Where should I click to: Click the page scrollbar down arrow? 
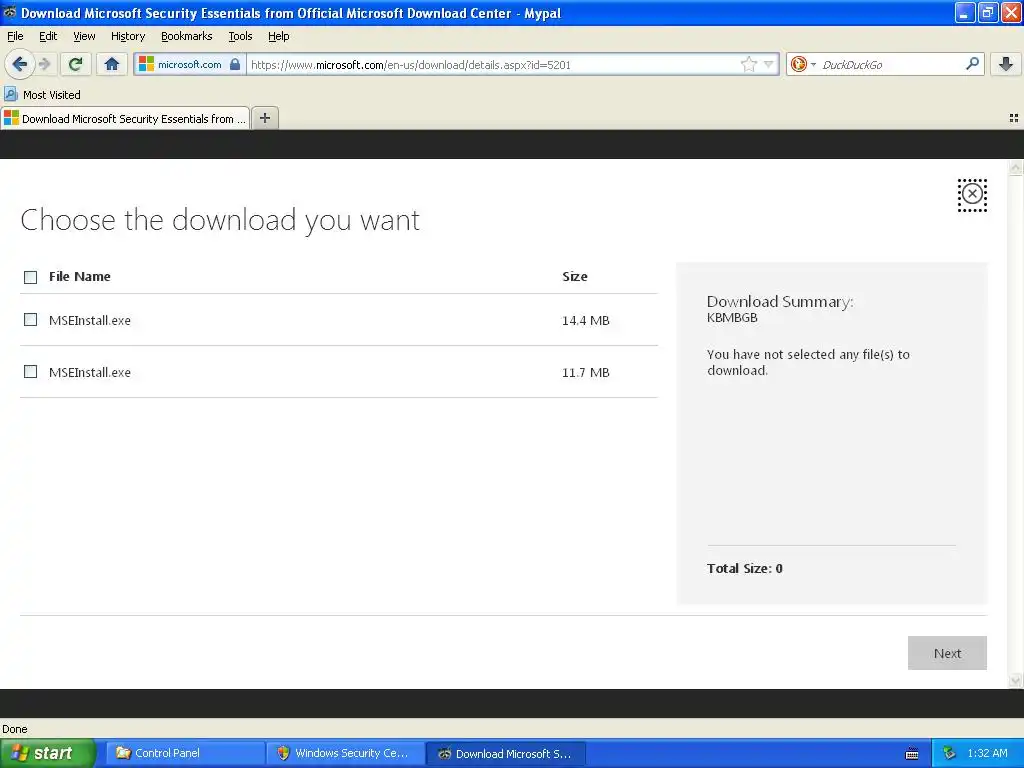1016,680
